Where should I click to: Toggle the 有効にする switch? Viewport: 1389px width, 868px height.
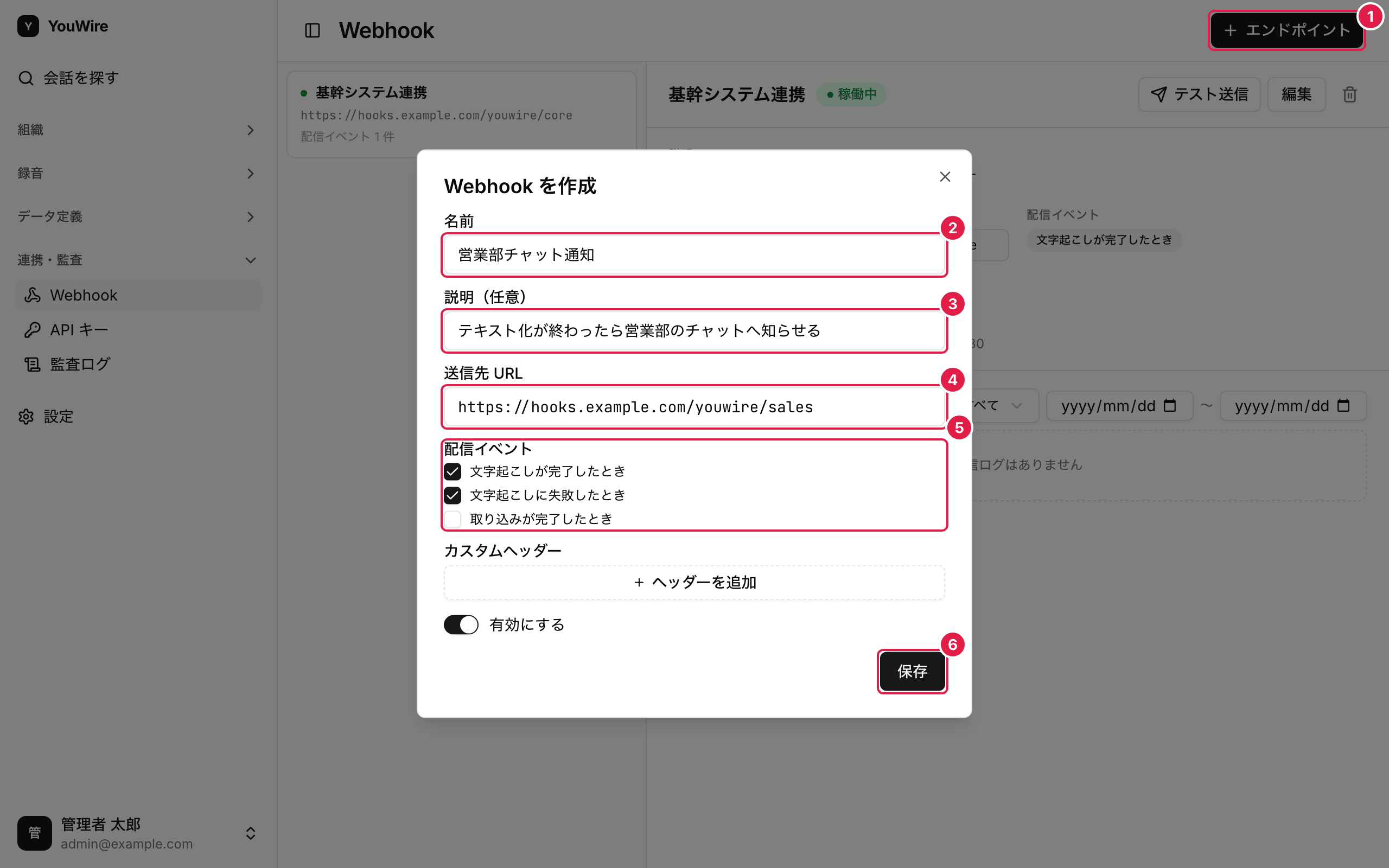(x=460, y=624)
